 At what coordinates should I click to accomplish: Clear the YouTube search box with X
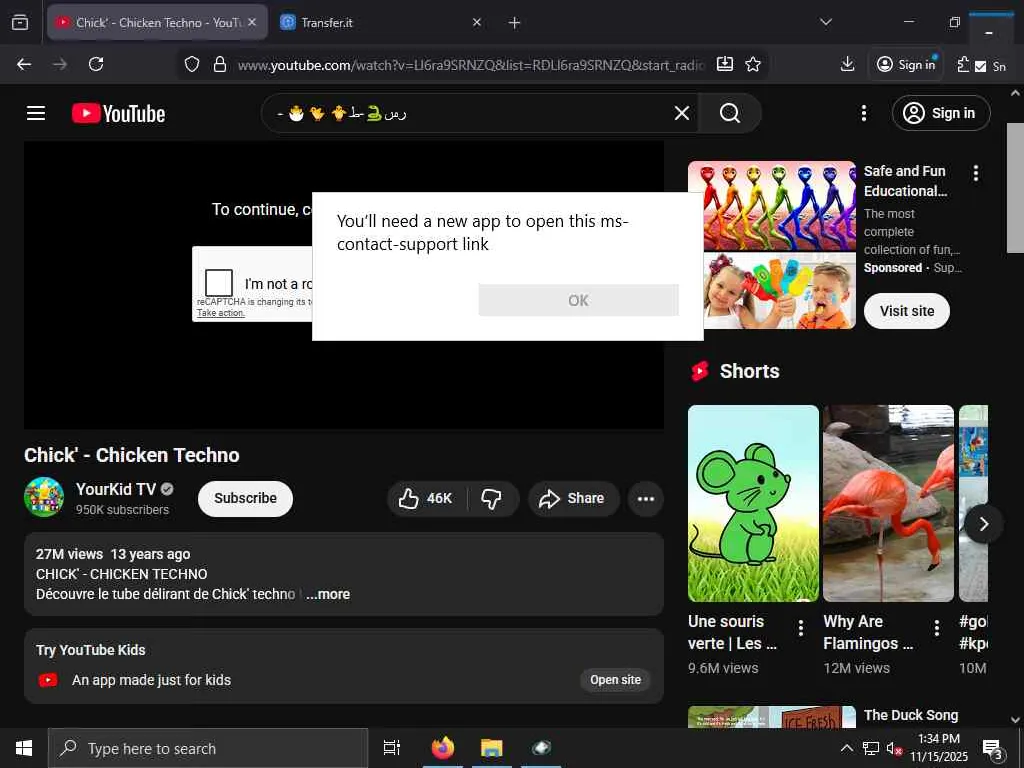click(x=682, y=113)
